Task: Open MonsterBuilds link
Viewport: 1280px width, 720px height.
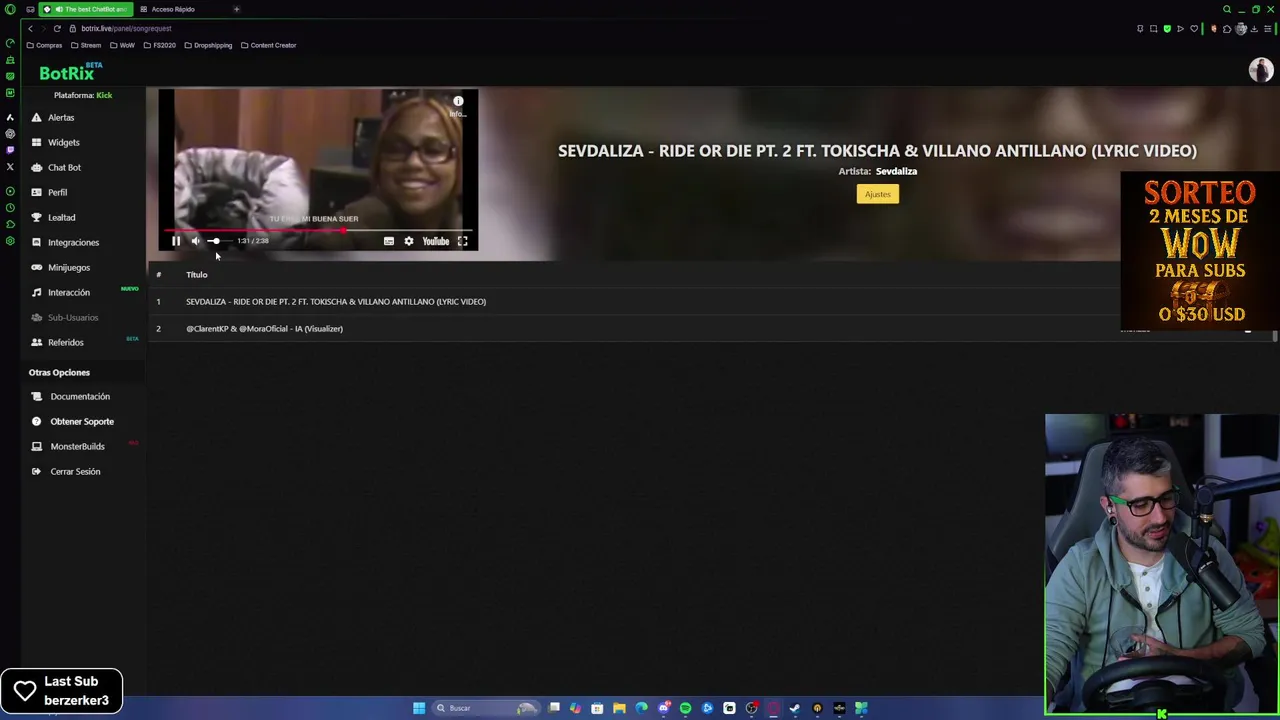Action: click(x=77, y=446)
